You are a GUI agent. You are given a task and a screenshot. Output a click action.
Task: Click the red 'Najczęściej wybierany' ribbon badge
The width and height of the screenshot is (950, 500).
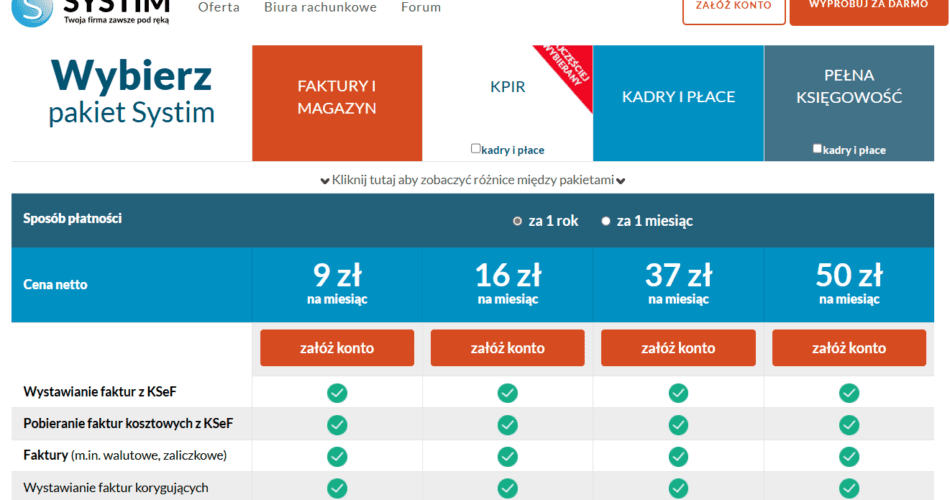pos(567,72)
